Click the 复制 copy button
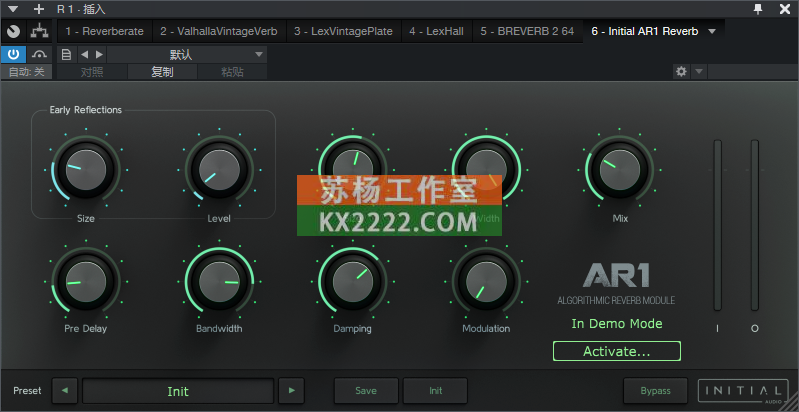 point(162,72)
